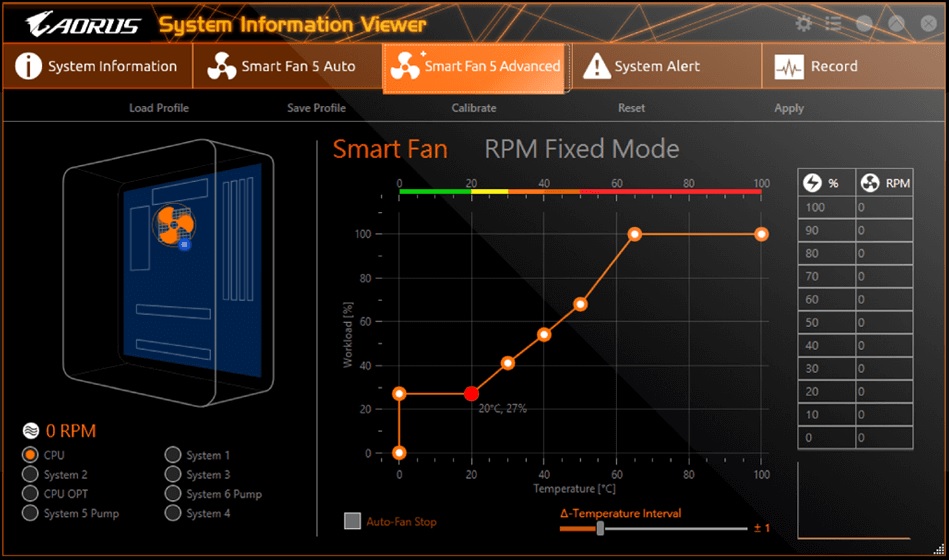Click the curve point at 40°C, 54%
Screen dimensions: 949x560
point(544,334)
